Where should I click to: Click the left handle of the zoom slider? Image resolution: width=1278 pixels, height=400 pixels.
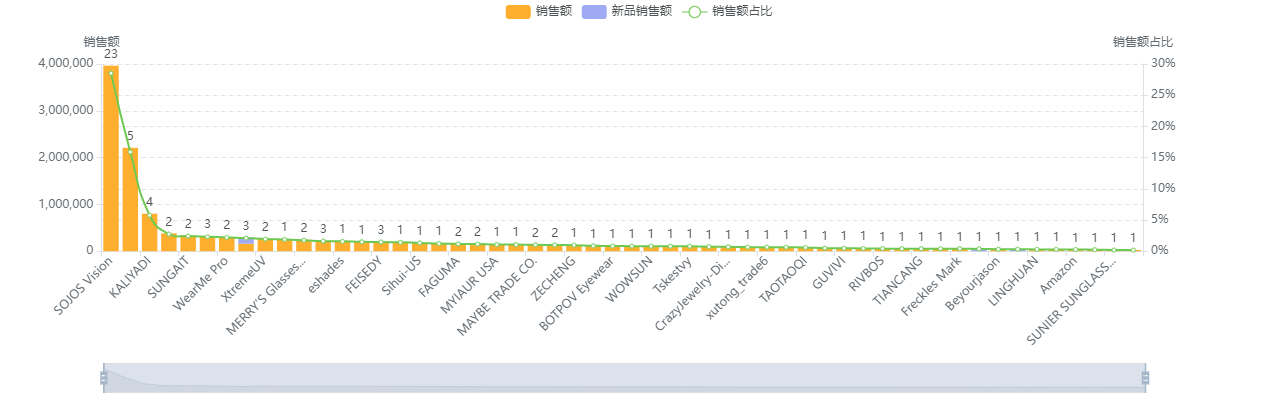[103, 378]
